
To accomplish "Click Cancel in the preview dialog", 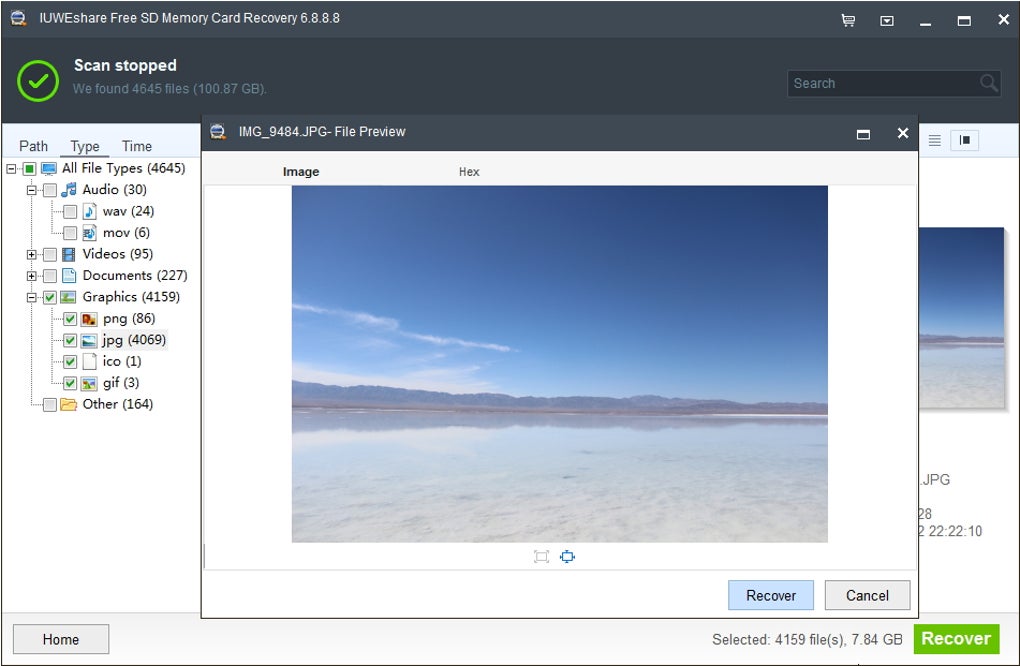I will coord(867,595).
